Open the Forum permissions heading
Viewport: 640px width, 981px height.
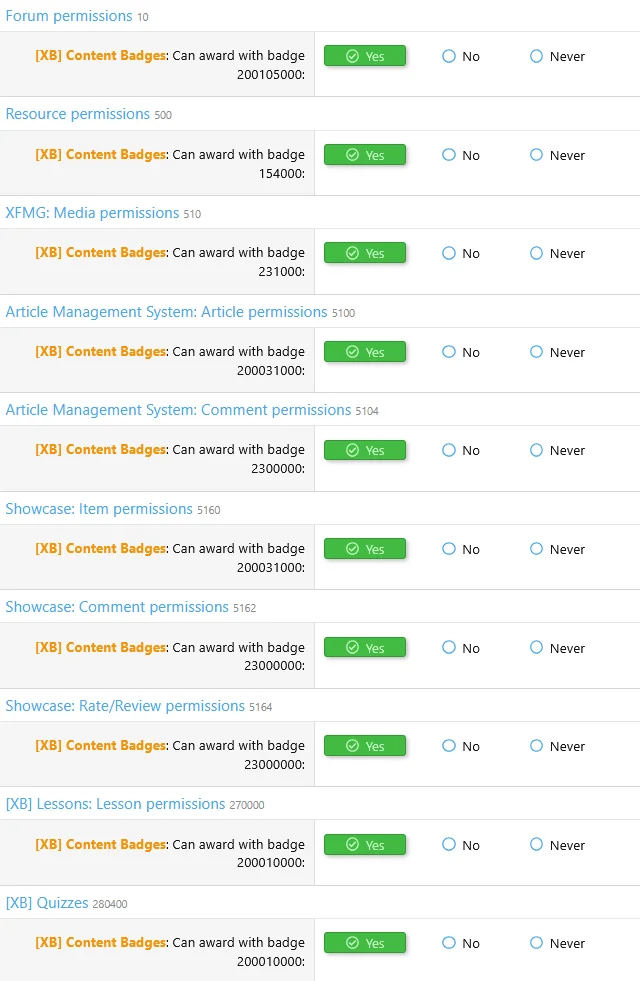point(69,16)
